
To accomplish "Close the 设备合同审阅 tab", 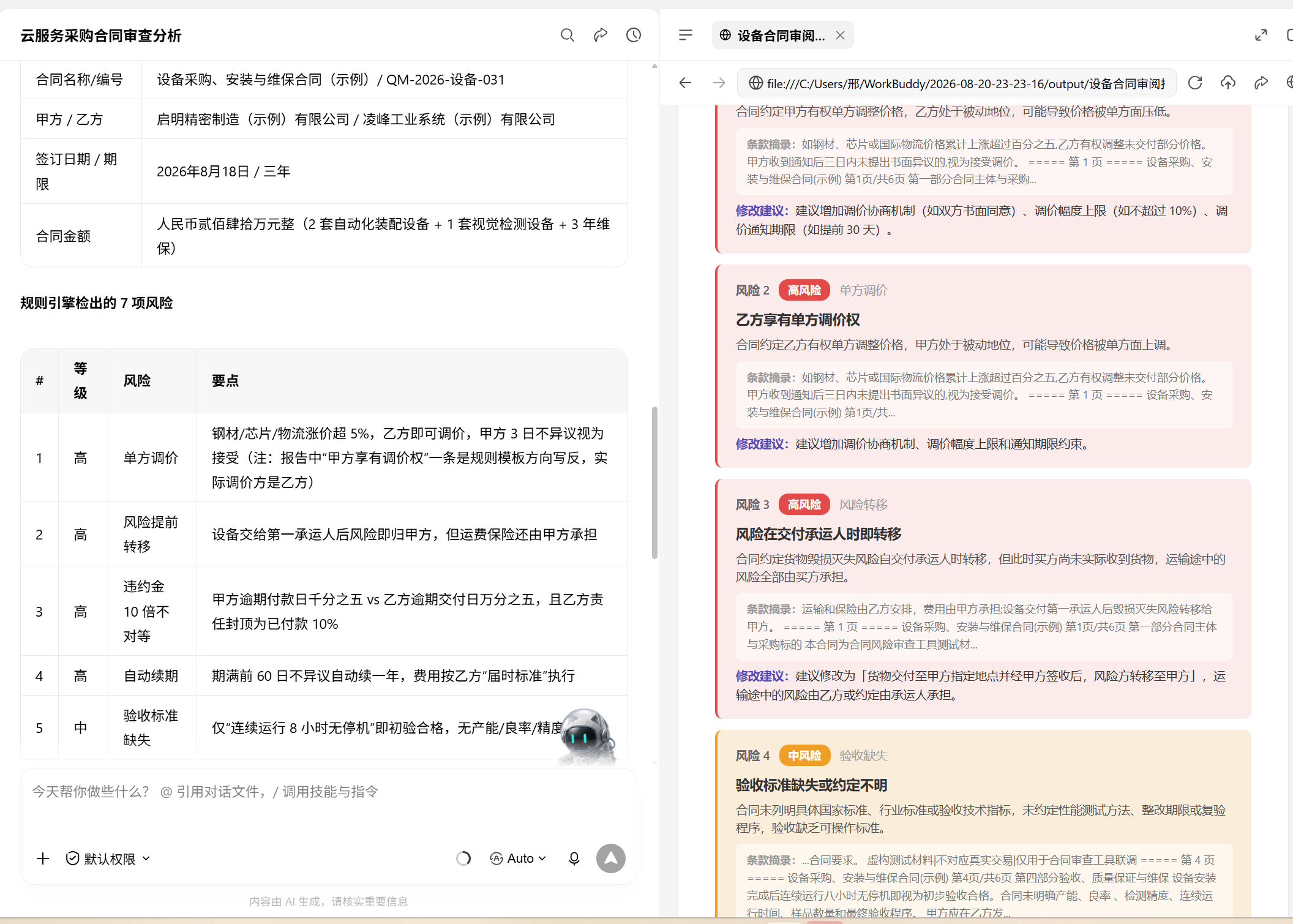I will [x=841, y=36].
